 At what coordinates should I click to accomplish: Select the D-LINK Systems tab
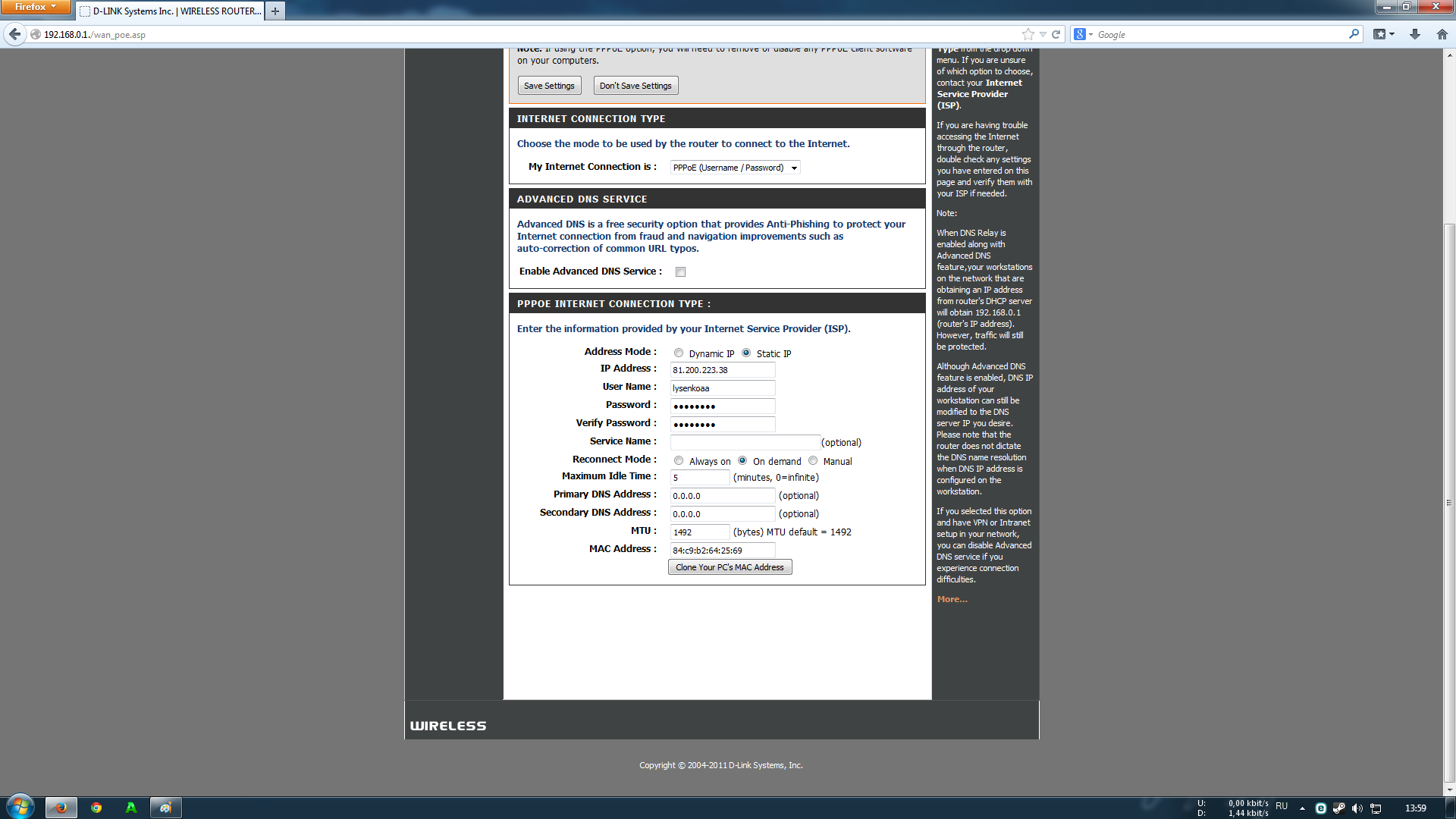pos(171,11)
